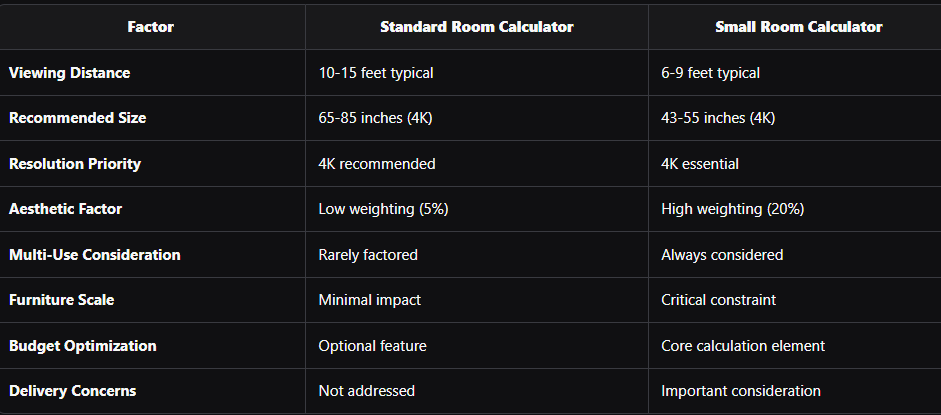Click the Core calculation element cell
The image size is (941, 415).
click(x=743, y=346)
